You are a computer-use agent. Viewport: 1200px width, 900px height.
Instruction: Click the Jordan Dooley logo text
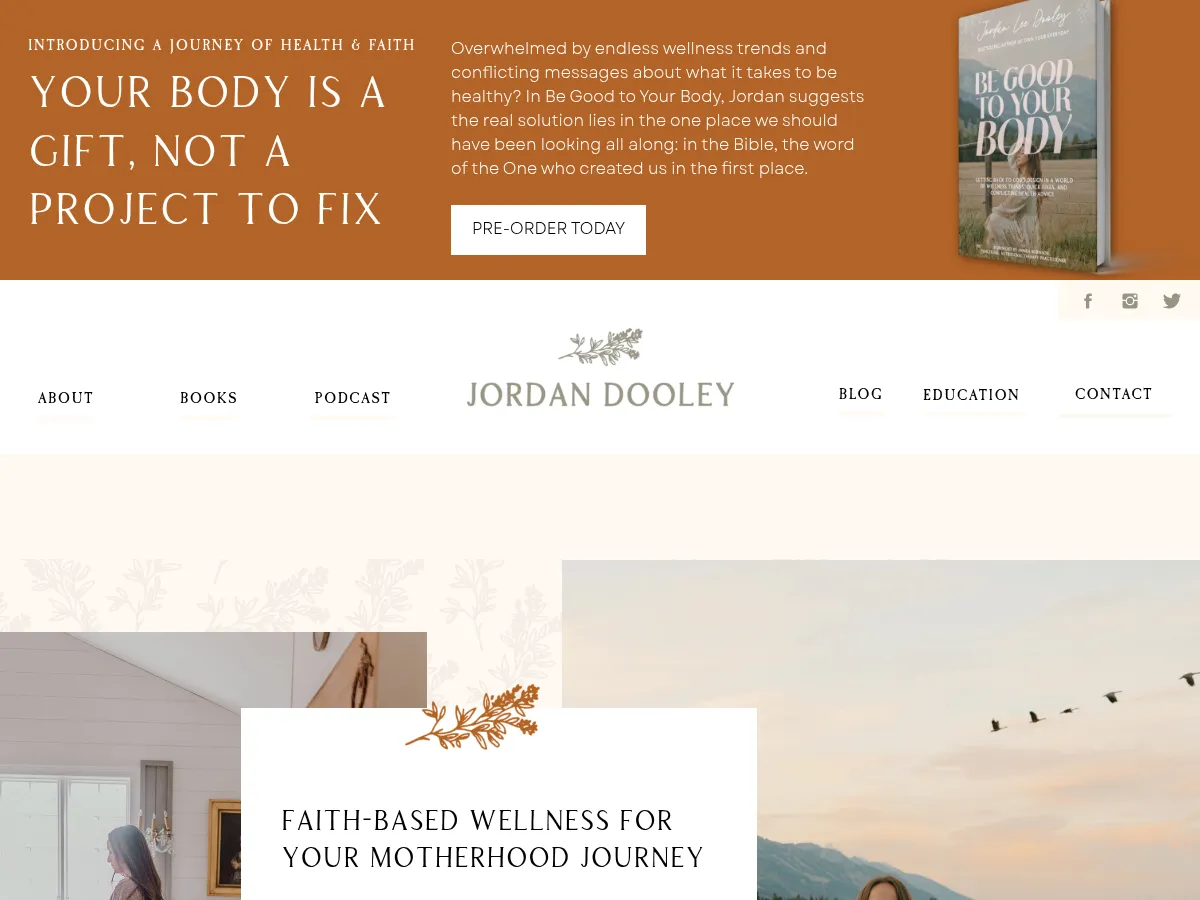600,395
